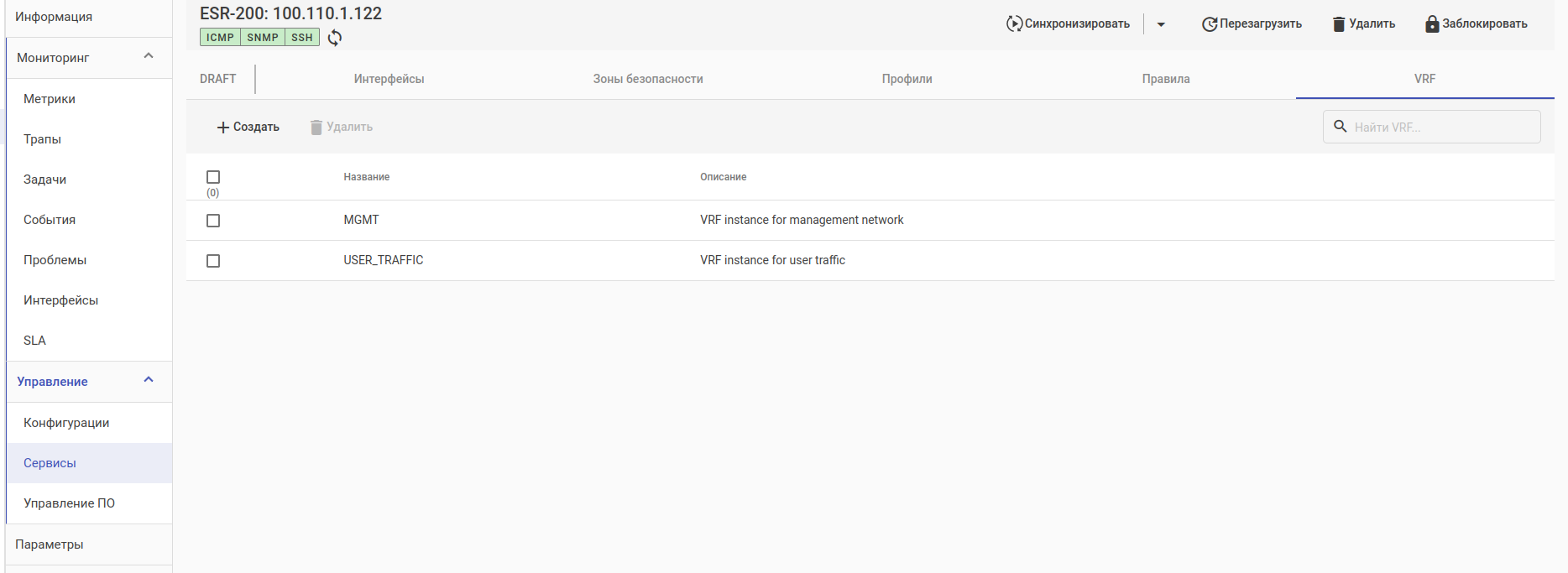The width and height of the screenshot is (1568, 573).
Task: Click the plus icon to create VRF
Action: click(x=223, y=128)
